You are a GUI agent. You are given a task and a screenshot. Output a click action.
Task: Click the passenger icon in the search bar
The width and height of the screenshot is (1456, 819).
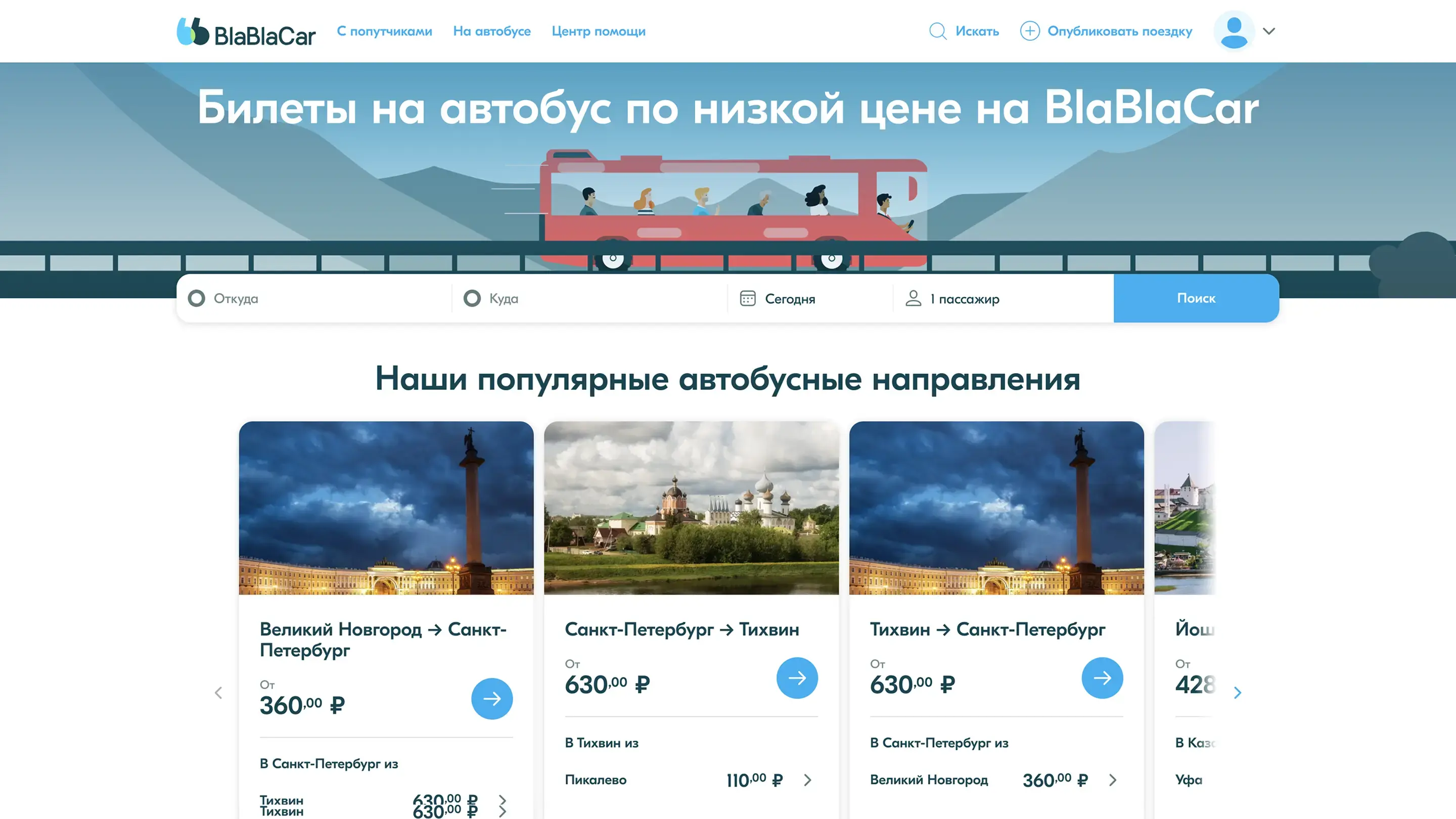pos(914,298)
